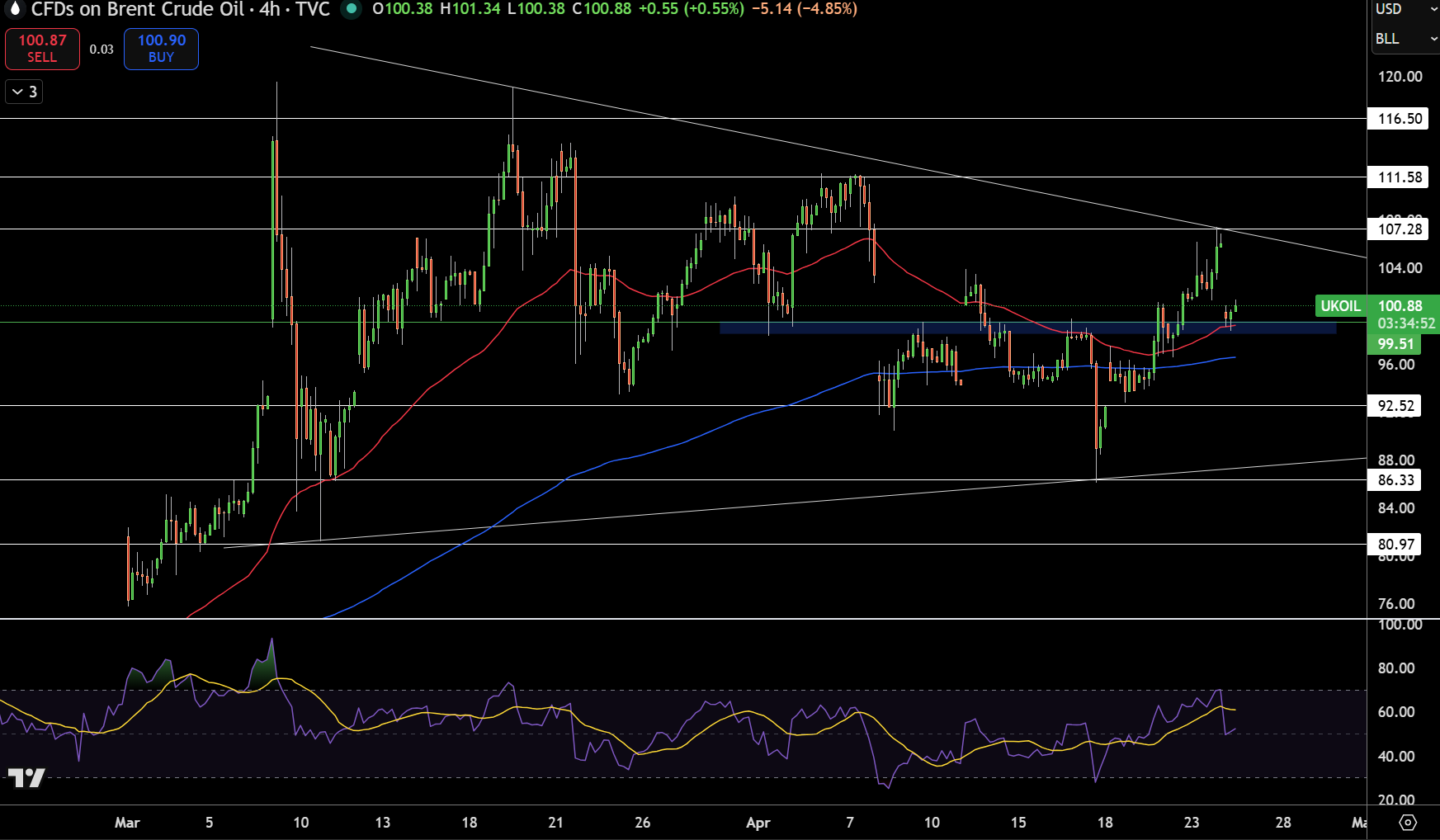Screen dimensions: 1440x840
Task: Click the 120.00 price scale label
Action: [1400, 77]
